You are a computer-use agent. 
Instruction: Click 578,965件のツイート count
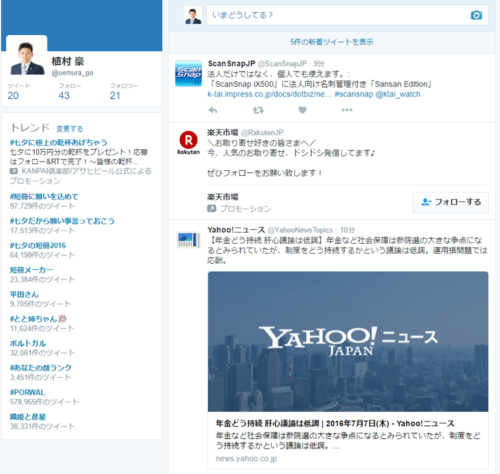point(44,402)
